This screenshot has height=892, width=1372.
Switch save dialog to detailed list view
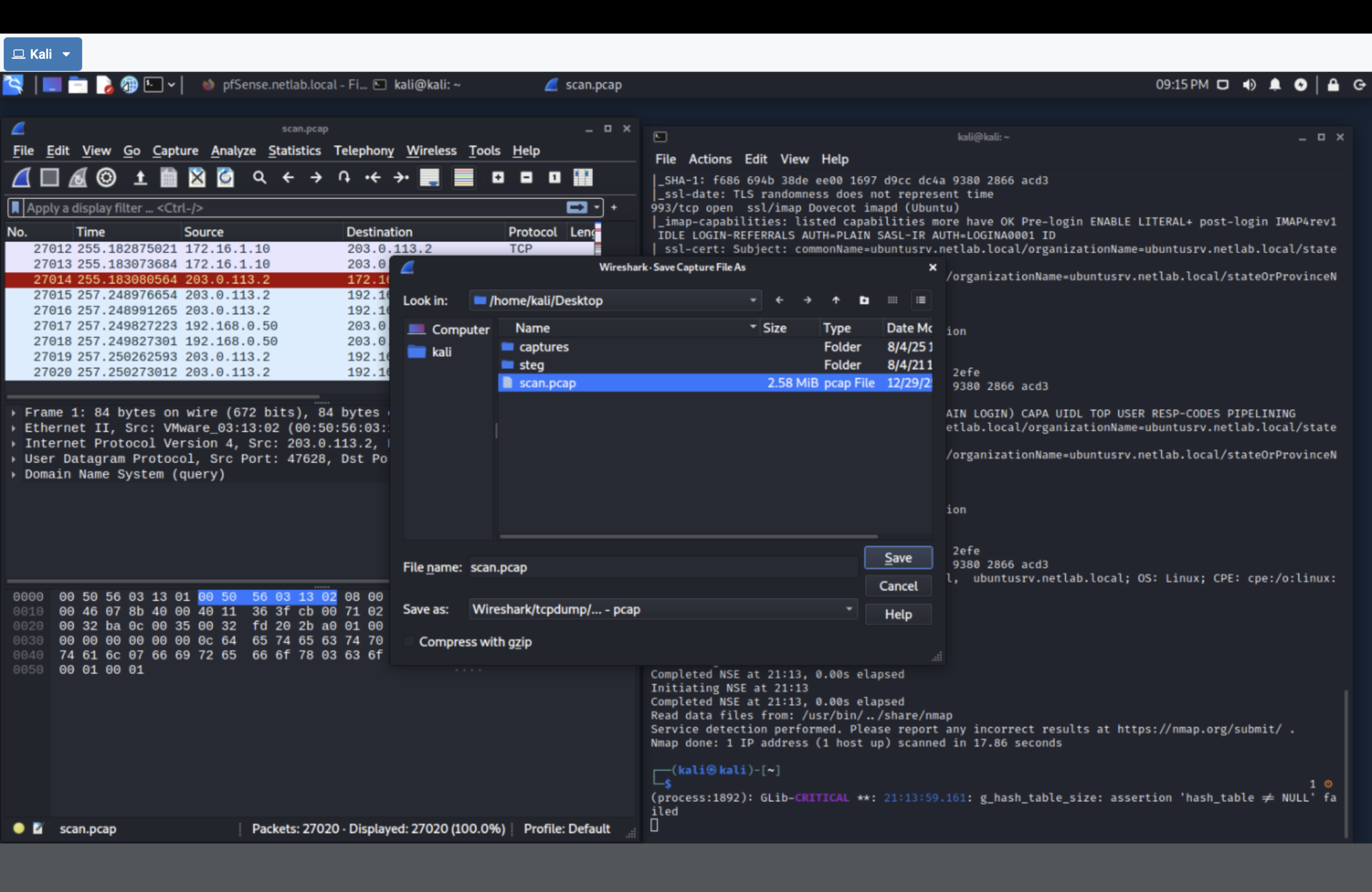tap(921, 300)
